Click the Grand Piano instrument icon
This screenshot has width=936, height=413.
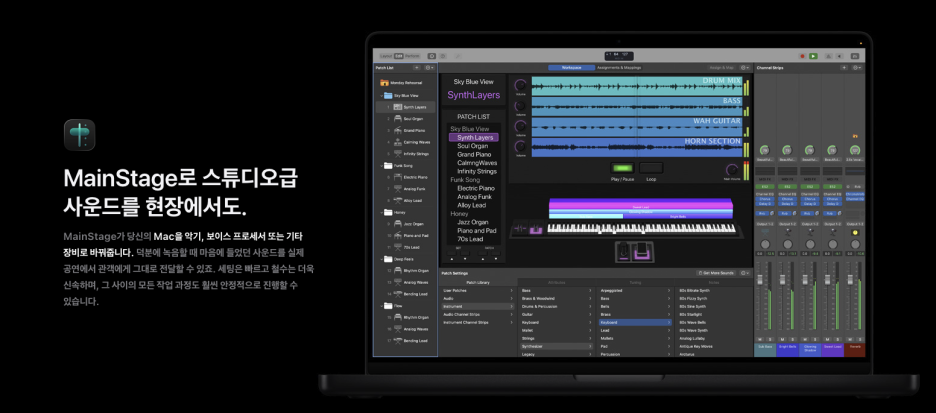(398, 130)
